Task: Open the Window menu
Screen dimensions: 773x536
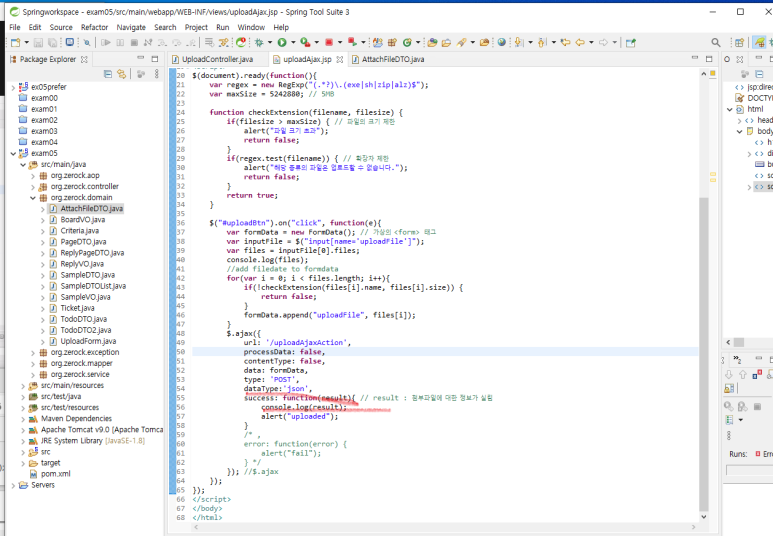Action: (x=251, y=27)
